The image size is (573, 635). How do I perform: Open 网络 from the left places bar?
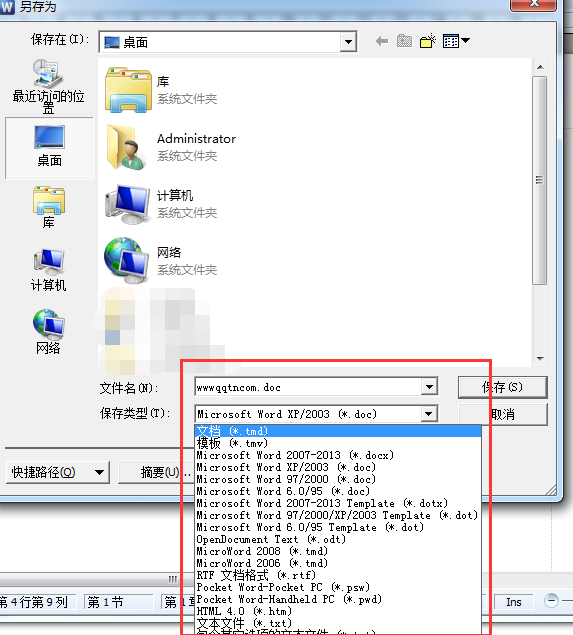[49, 332]
